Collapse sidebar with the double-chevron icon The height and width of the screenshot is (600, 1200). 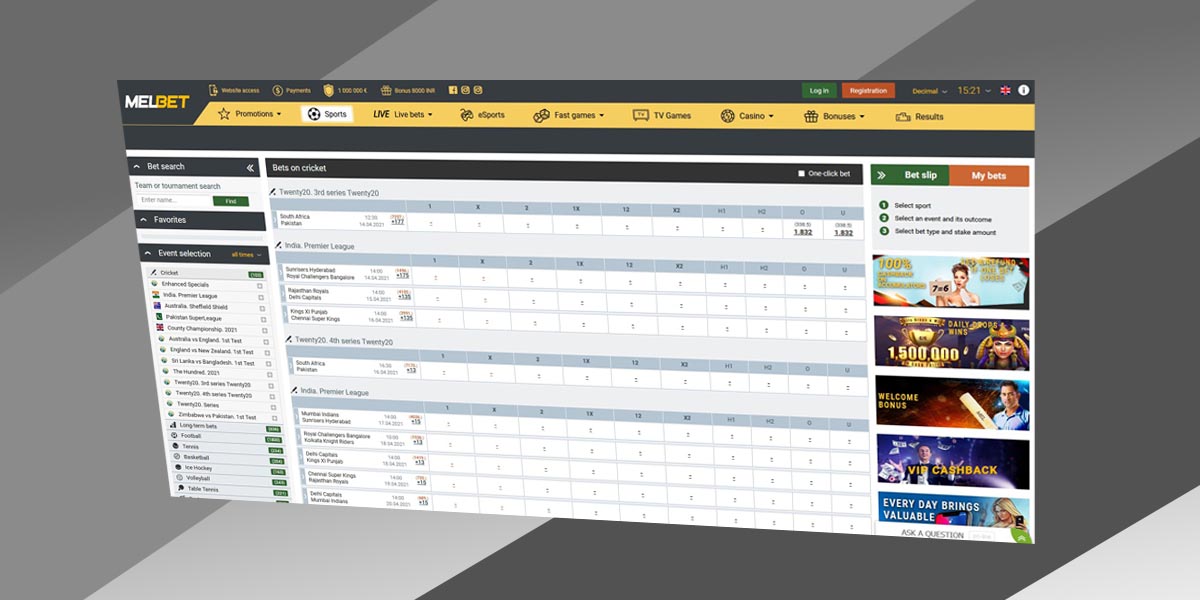[x=250, y=168]
